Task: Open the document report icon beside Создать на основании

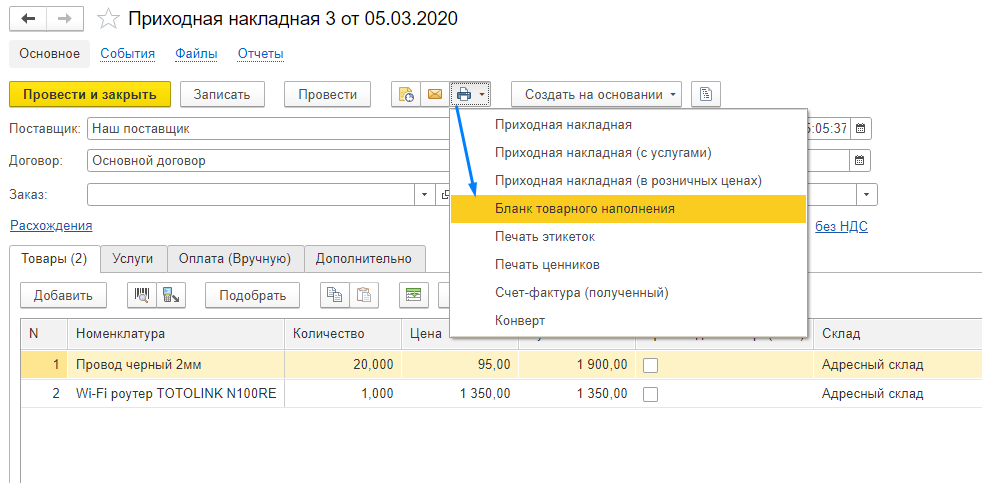Action: [706, 95]
